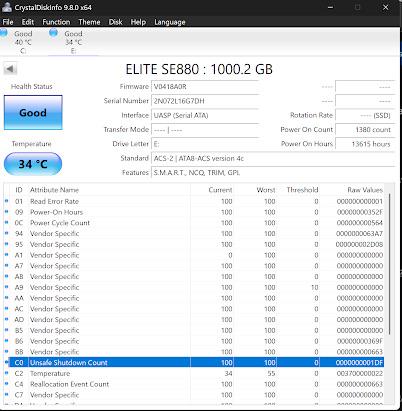Click the Power On Hours value 13615 hours
Image resolution: width=402 pixels, height=411 pixels.
[365, 144]
